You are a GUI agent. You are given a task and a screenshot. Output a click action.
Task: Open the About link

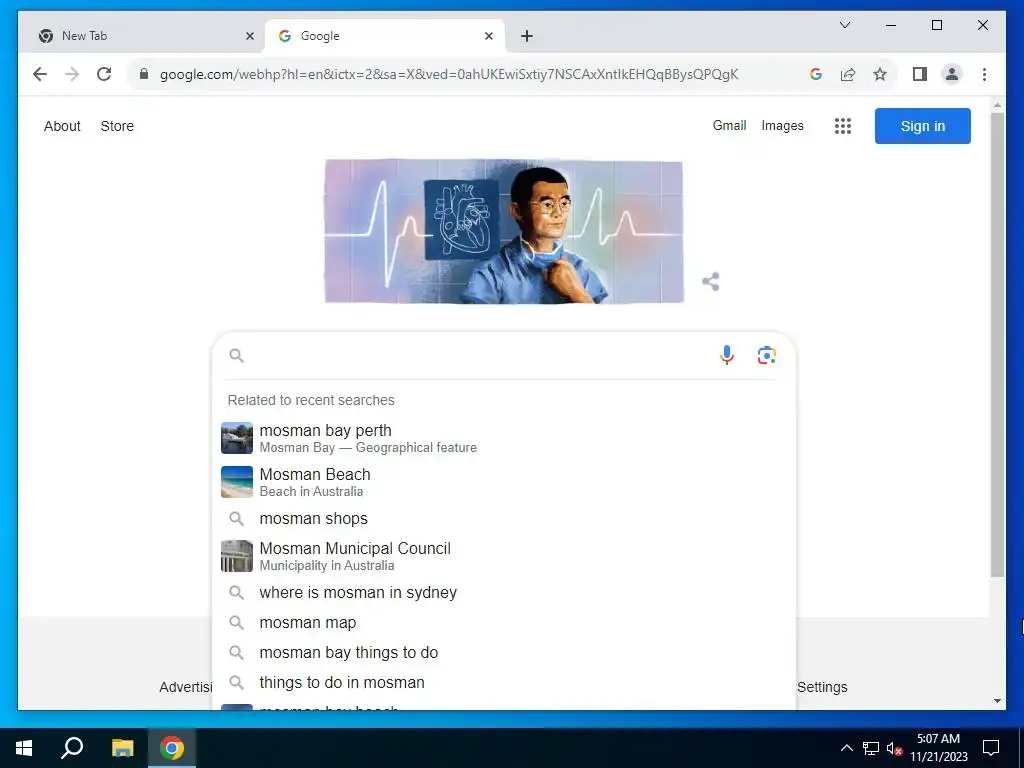tap(62, 126)
